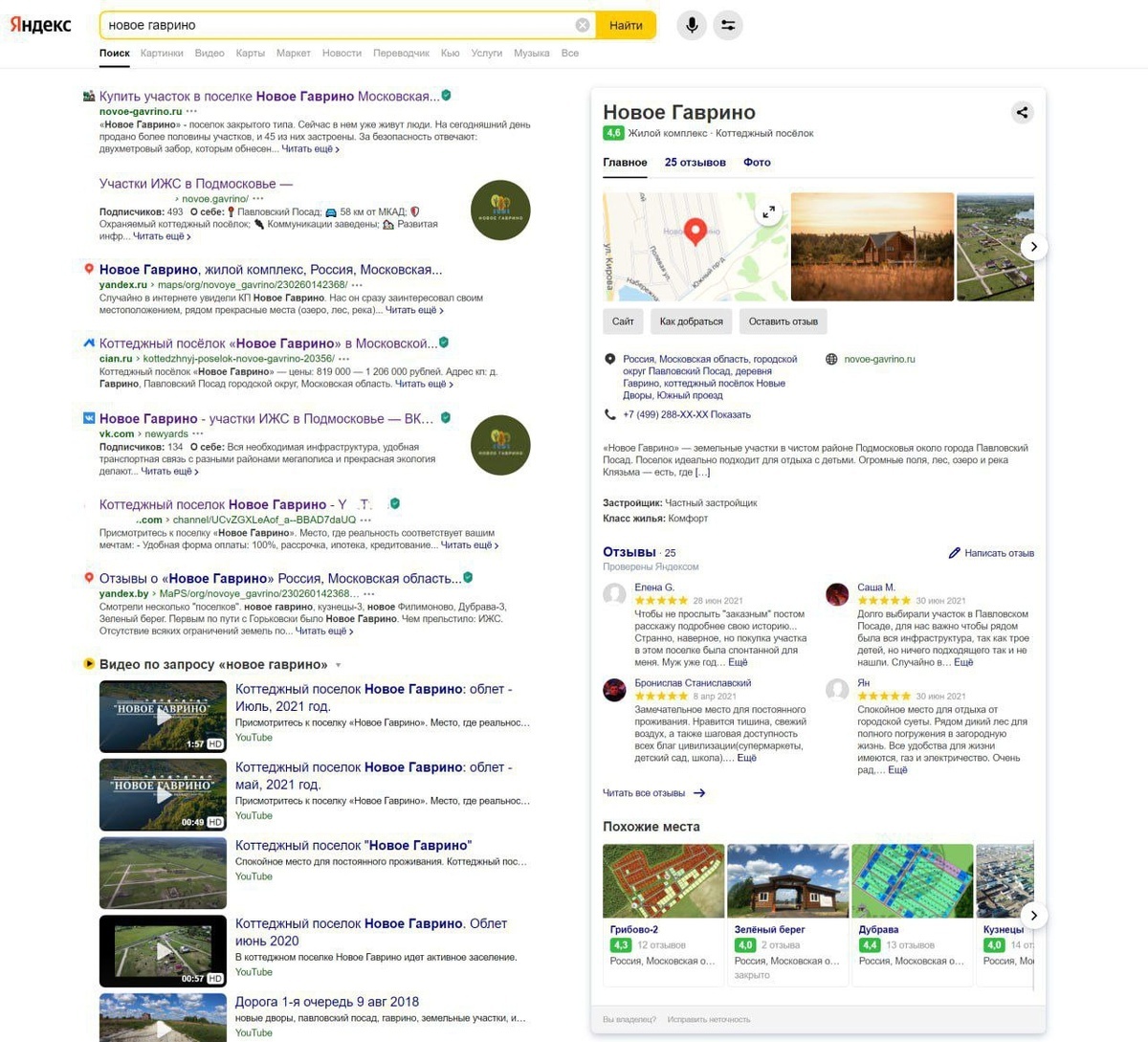Expand place description via [...] text

click(x=702, y=472)
